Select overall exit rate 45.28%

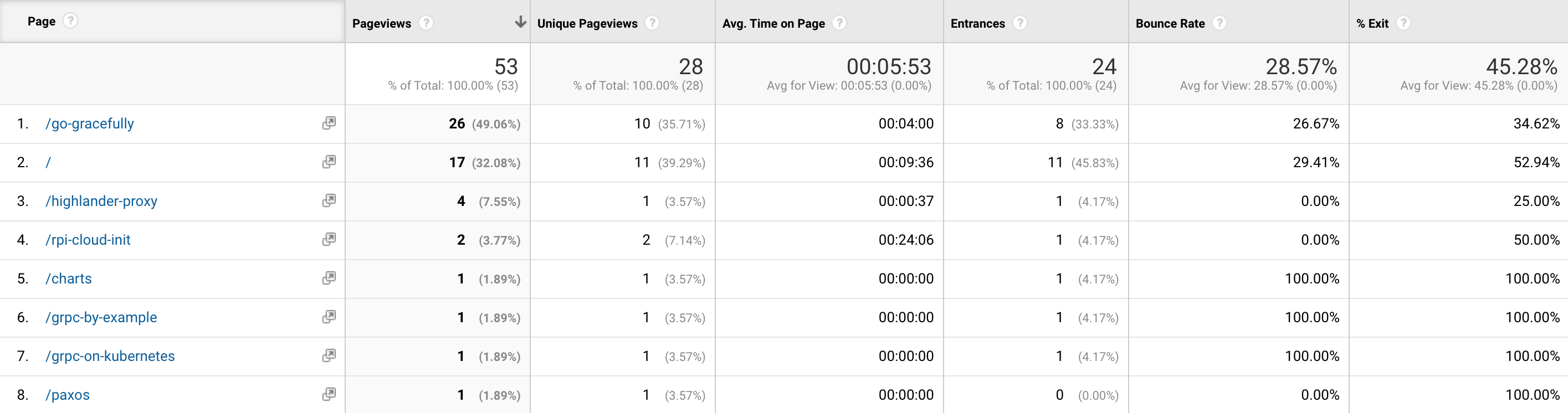click(1522, 66)
